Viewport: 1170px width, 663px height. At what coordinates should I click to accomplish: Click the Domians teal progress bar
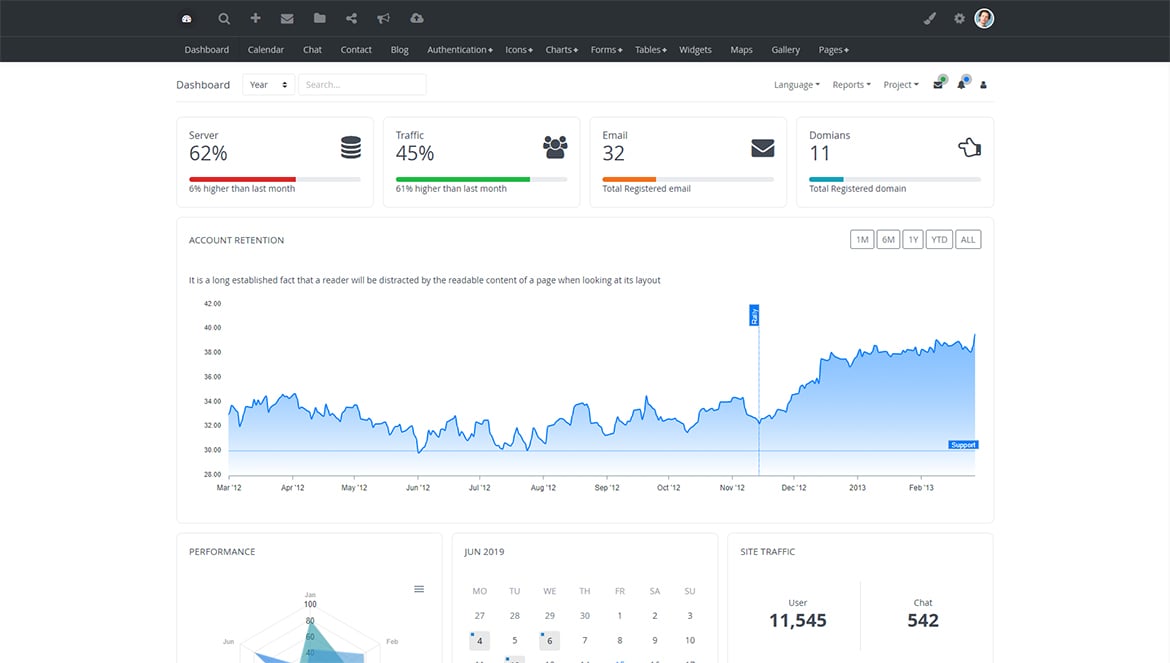click(826, 179)
